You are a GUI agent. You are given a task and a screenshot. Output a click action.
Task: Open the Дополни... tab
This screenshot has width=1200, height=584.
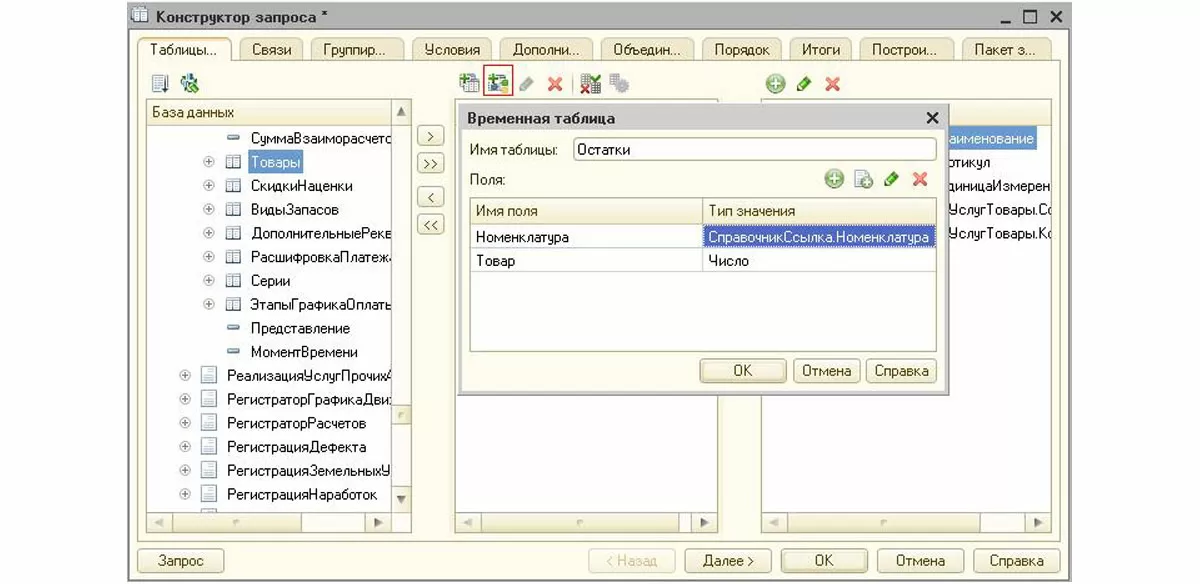[x=545, y=50]
